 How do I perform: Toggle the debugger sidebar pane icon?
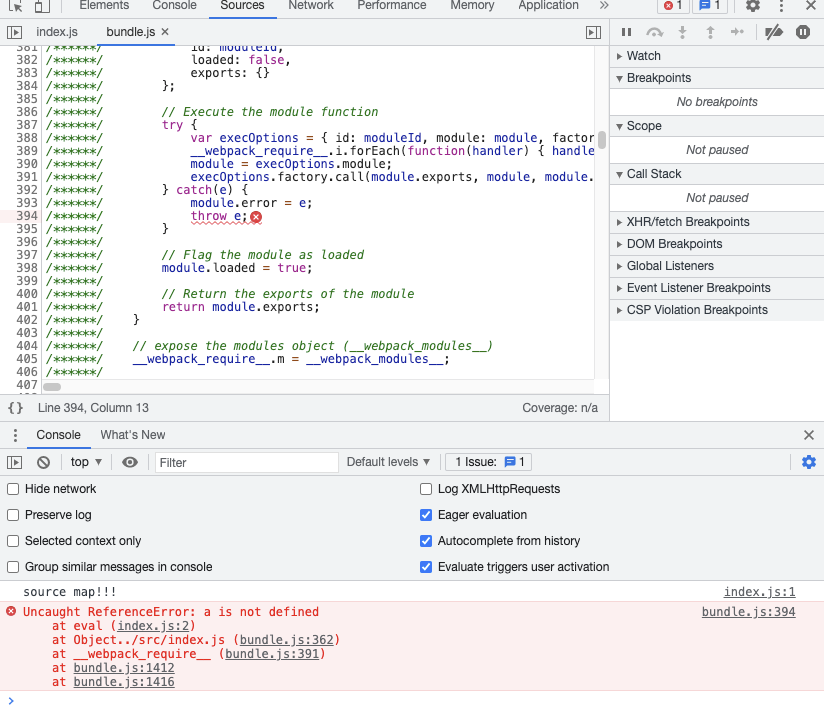tap(593, 33)
